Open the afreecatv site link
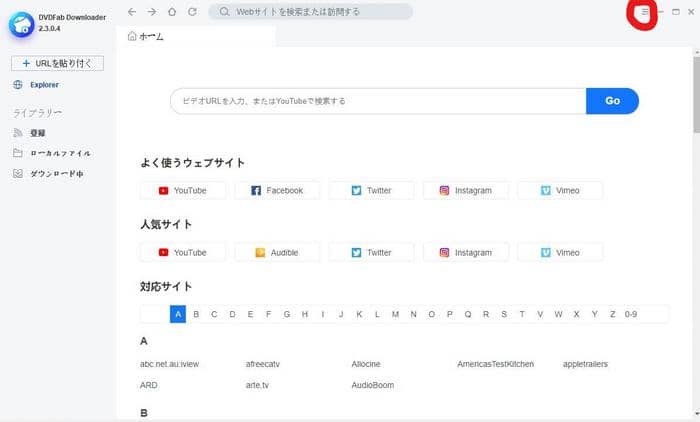Viewport: 700px width, 422px height. pyautogui.click(x=263, y=364)
